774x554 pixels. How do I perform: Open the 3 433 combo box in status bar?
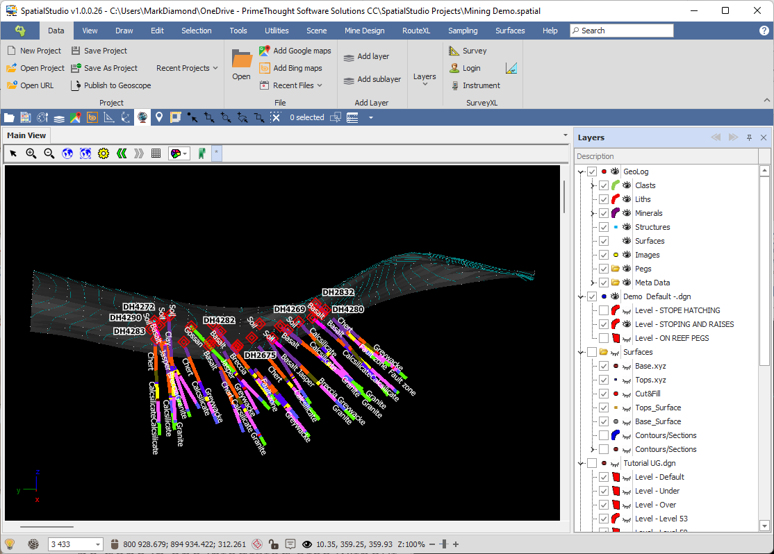[98, 544]
